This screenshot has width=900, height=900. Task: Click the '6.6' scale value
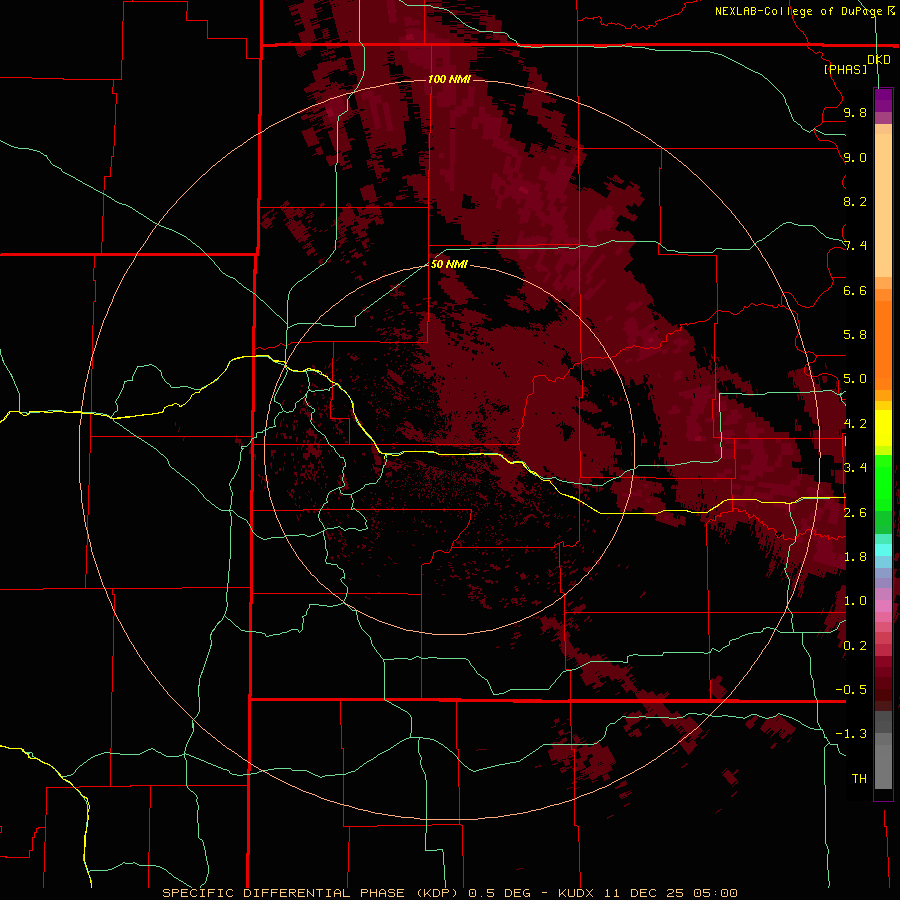point(855,290)
